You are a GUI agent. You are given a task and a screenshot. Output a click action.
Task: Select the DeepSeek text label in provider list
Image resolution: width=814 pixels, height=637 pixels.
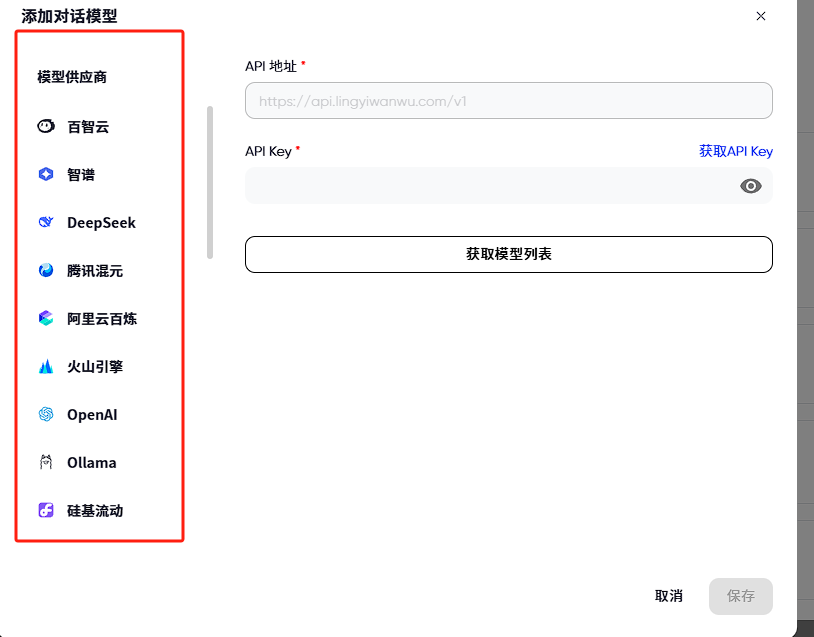pyautogui.click(x=101, y=223)
